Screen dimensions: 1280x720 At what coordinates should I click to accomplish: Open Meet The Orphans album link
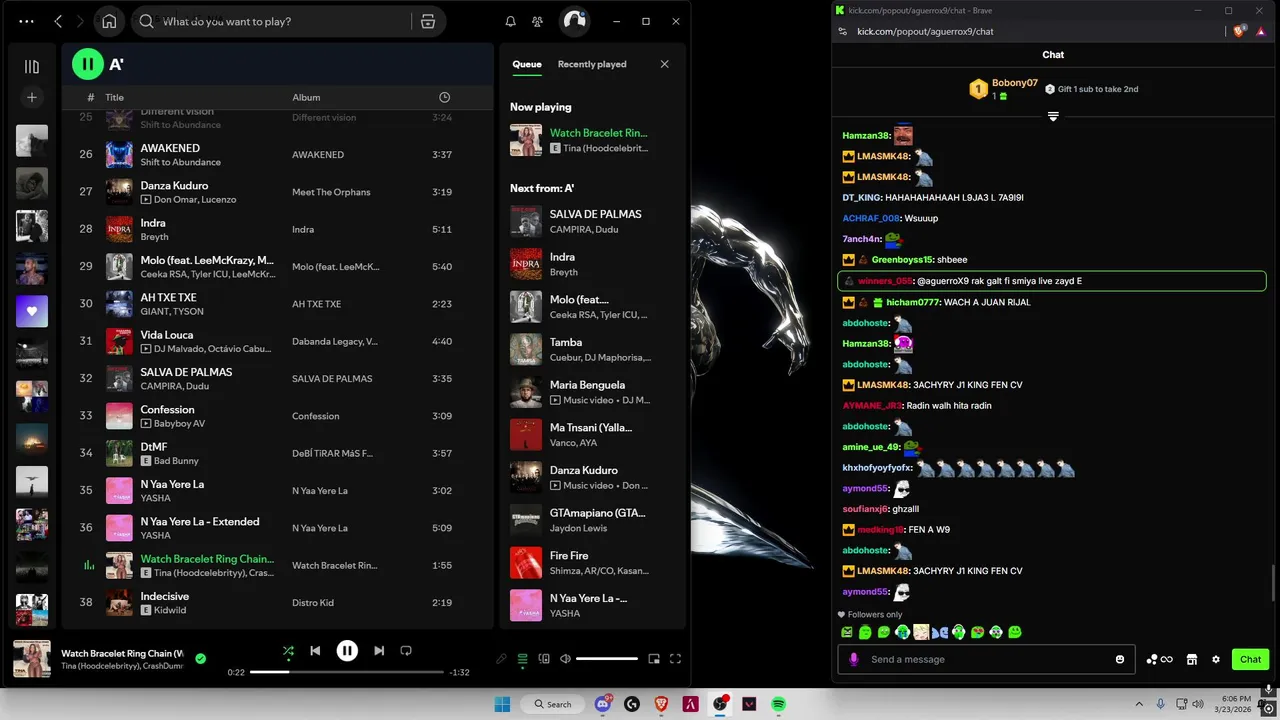click(x=331, y=192)
